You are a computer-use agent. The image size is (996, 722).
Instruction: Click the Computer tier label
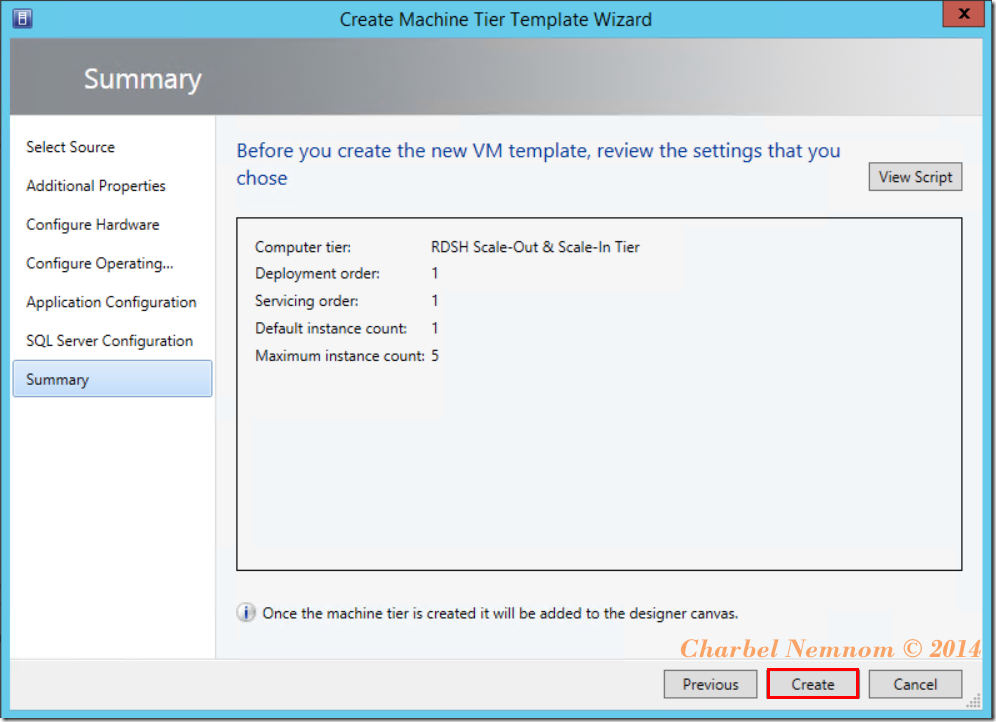click(303, 247)
